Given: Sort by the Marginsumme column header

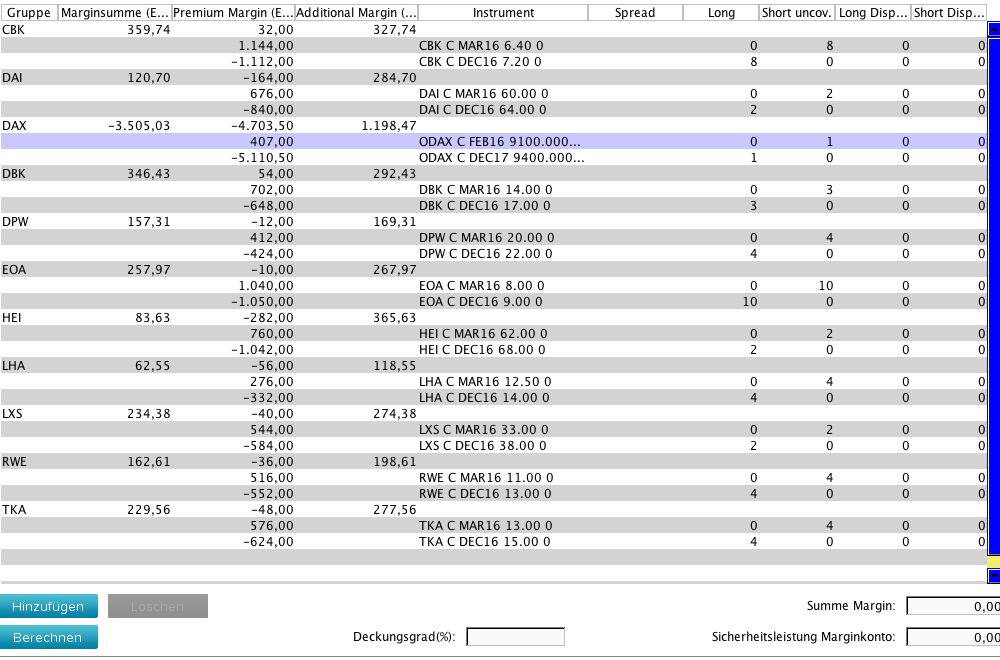Looking at the screenshot, I should pyautogui.click(x=114, y=13).
